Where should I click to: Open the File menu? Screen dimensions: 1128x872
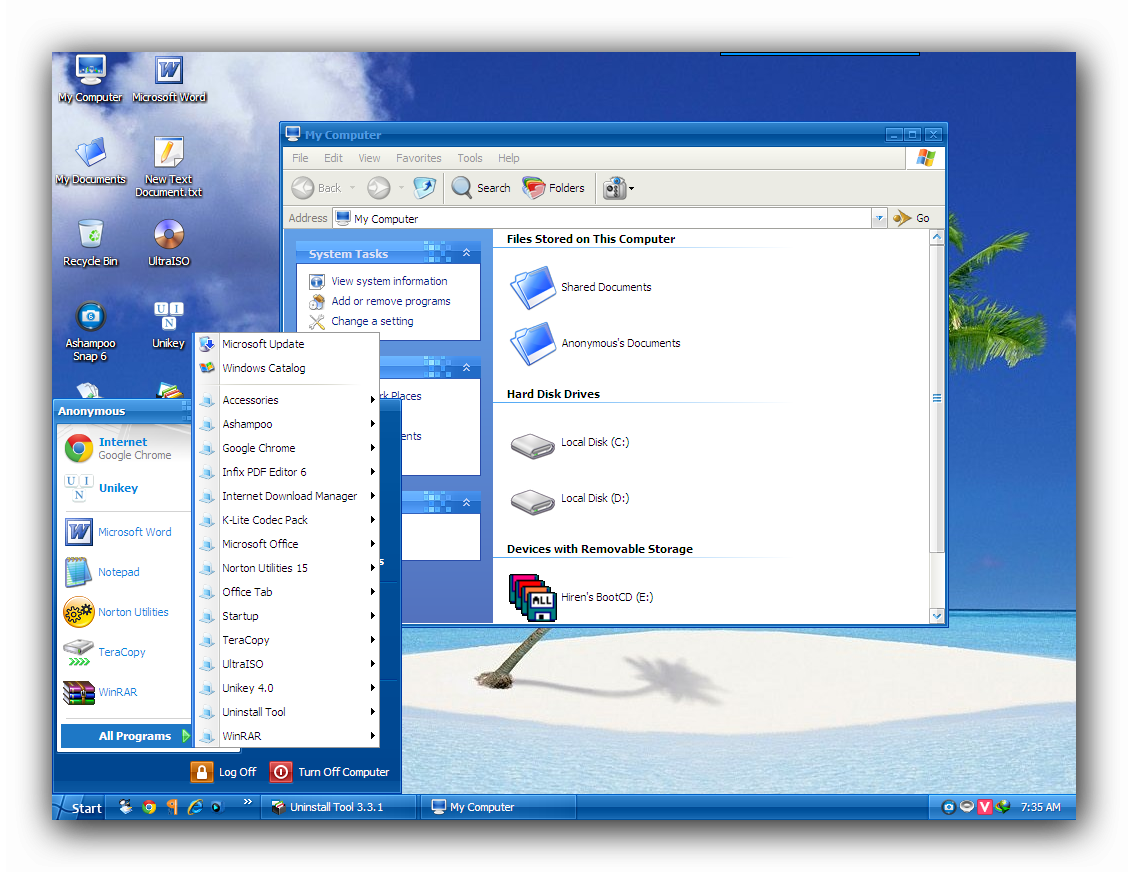(300, 158)
